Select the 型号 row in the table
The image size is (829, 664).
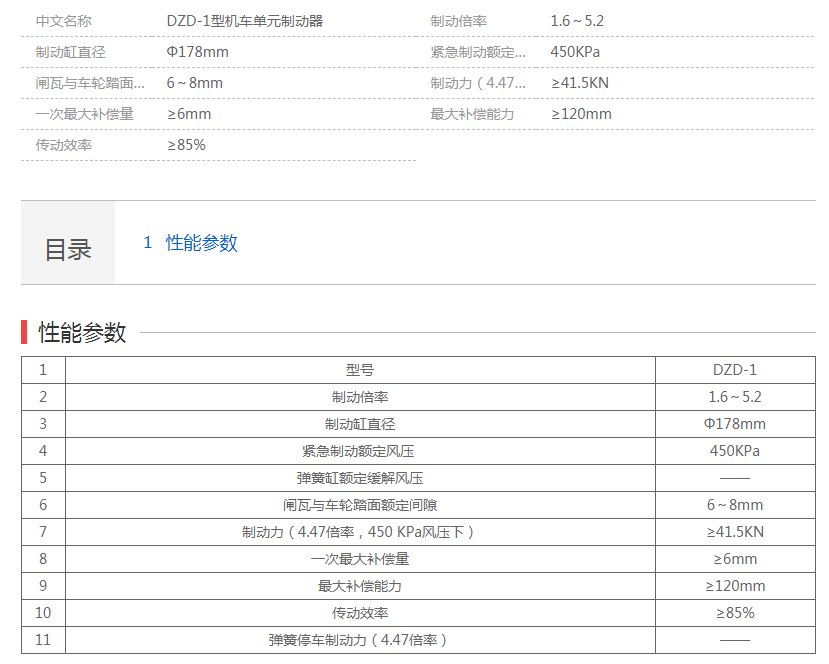358,370
